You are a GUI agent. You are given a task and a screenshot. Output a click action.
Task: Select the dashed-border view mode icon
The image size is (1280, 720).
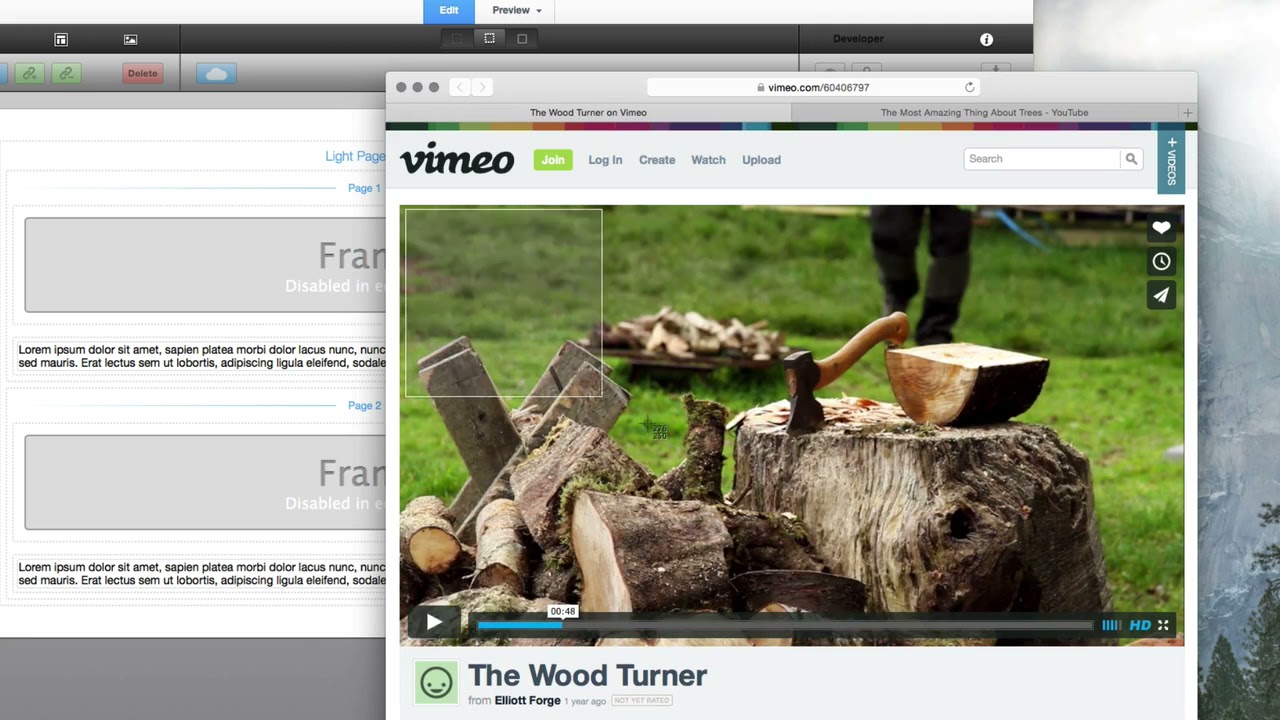(489, 38)
